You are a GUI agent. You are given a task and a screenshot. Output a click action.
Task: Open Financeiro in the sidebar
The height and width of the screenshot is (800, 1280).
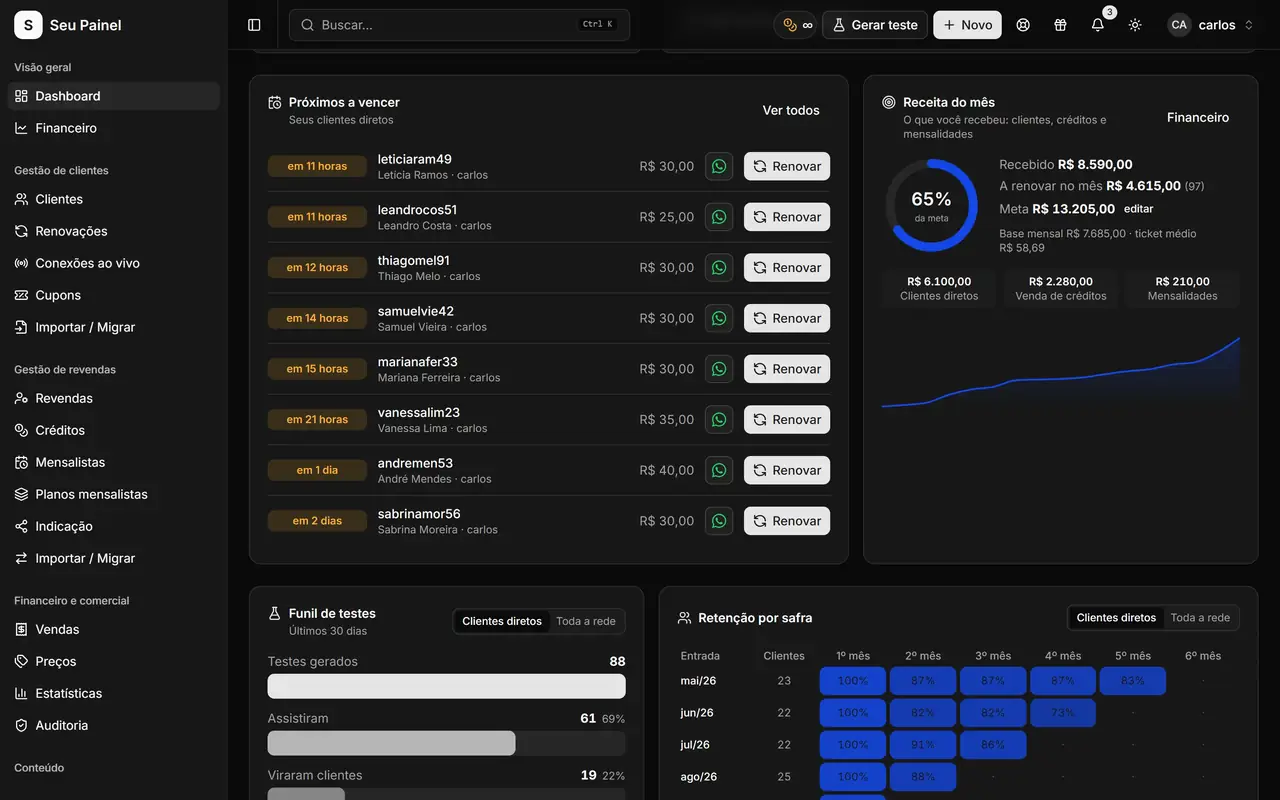114,128
